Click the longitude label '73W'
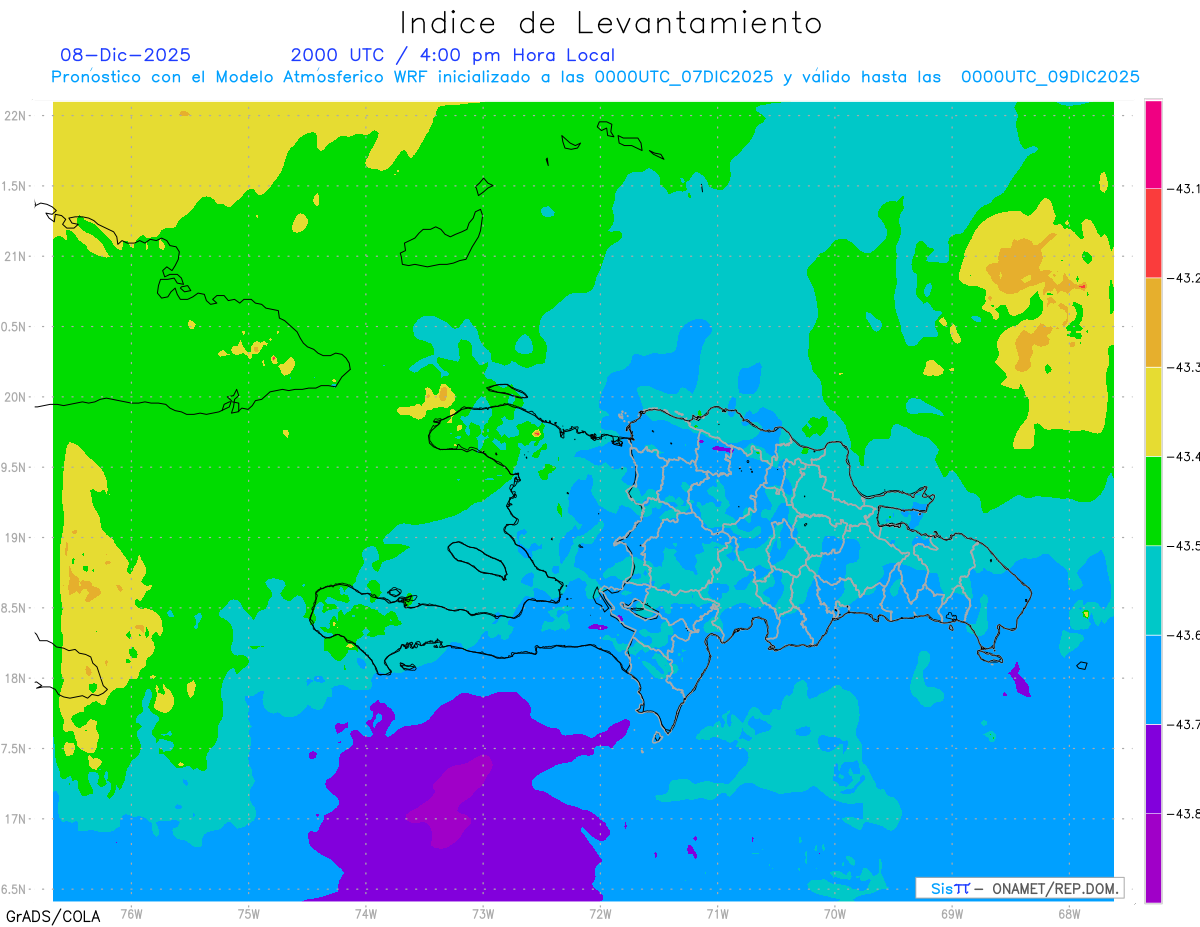The image size is (1200, 927). 483,914
